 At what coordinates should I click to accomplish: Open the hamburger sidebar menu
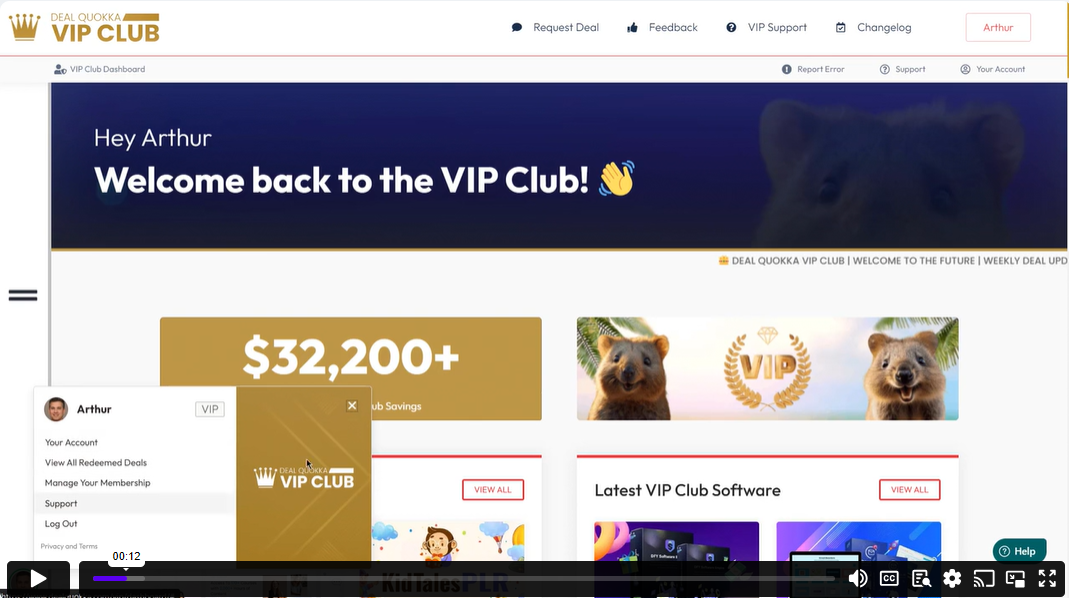[x=23, y=295]
